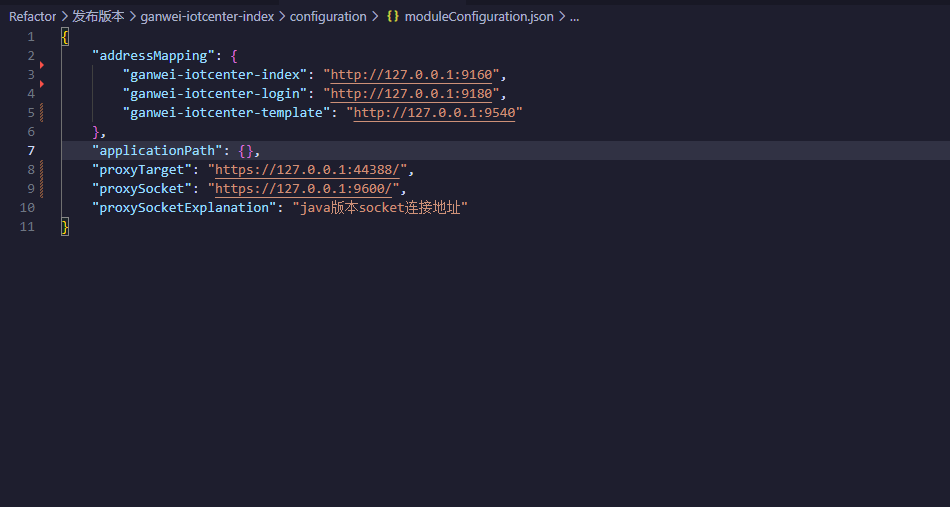The height and width of the screenshot is (507, 950).
Task: Click line number 11 in the gutter
Action: pyautogui.click(x=27, y=227)
